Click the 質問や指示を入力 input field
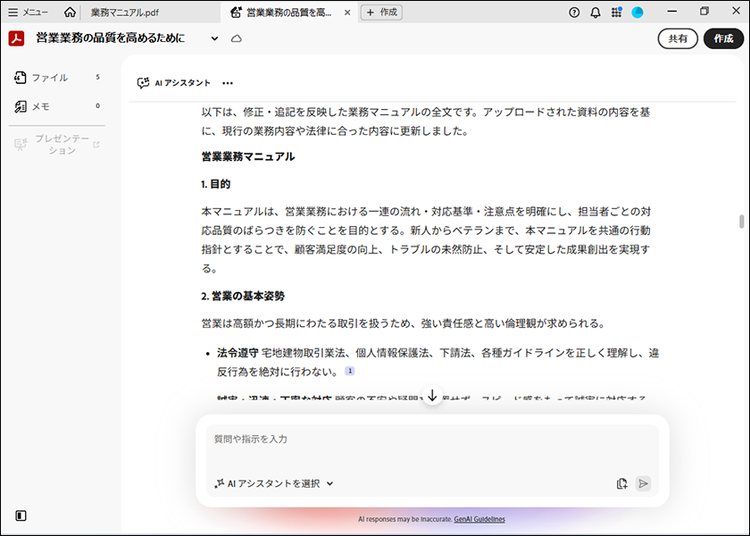This screenshot has width=750, height=536. click(x=432, y=440)
